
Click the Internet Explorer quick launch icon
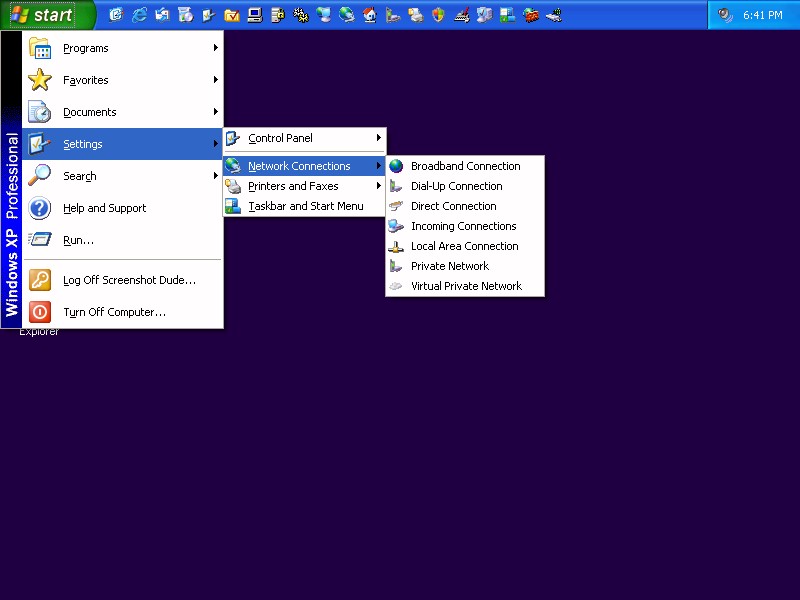pyautogui.click(x=139, y=15)
